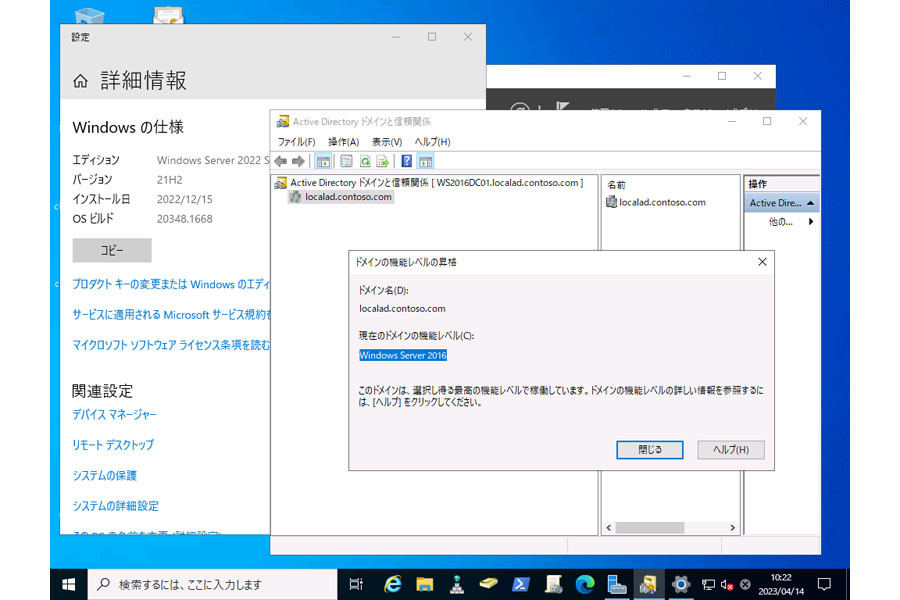Select the Active Directory ドメインと信頼関係 root tree node
This screenshot has height=600, width=900.
pyautogui.click(x=429, y=183)
